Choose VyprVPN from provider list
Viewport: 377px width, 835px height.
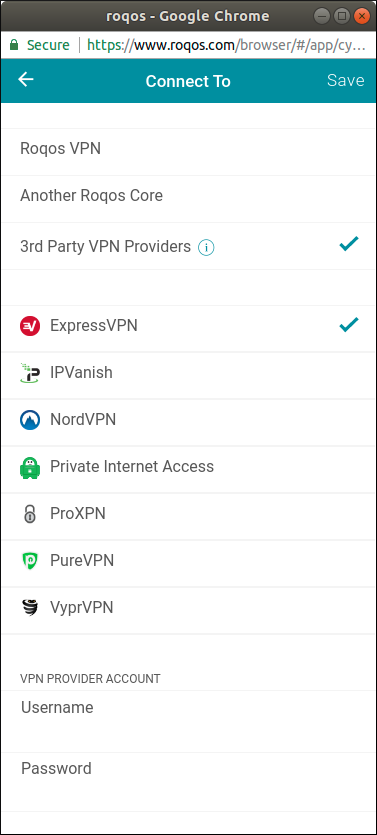[188, 610]
